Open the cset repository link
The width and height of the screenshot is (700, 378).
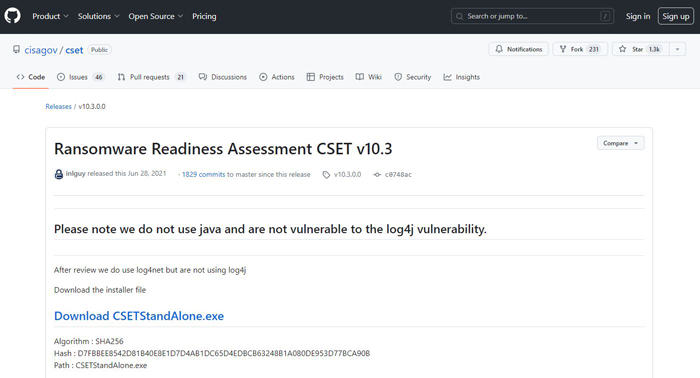point(74,50)
